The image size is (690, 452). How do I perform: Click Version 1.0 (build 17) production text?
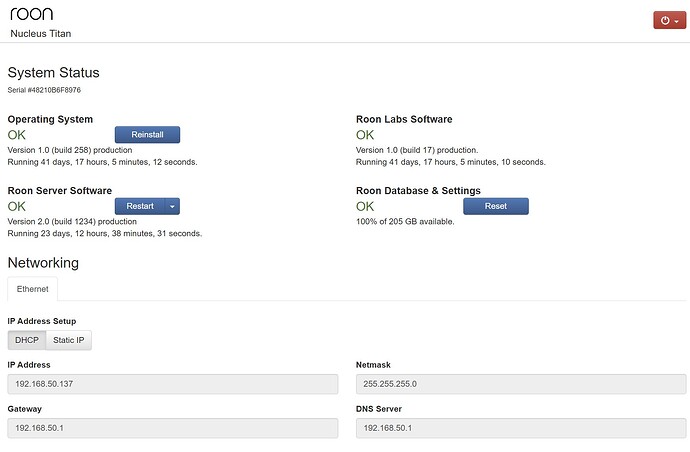tap(417, 150)
